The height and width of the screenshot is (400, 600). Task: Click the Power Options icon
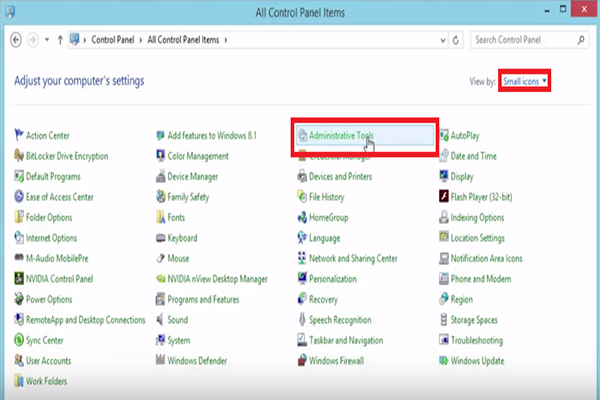coord(19,299)
